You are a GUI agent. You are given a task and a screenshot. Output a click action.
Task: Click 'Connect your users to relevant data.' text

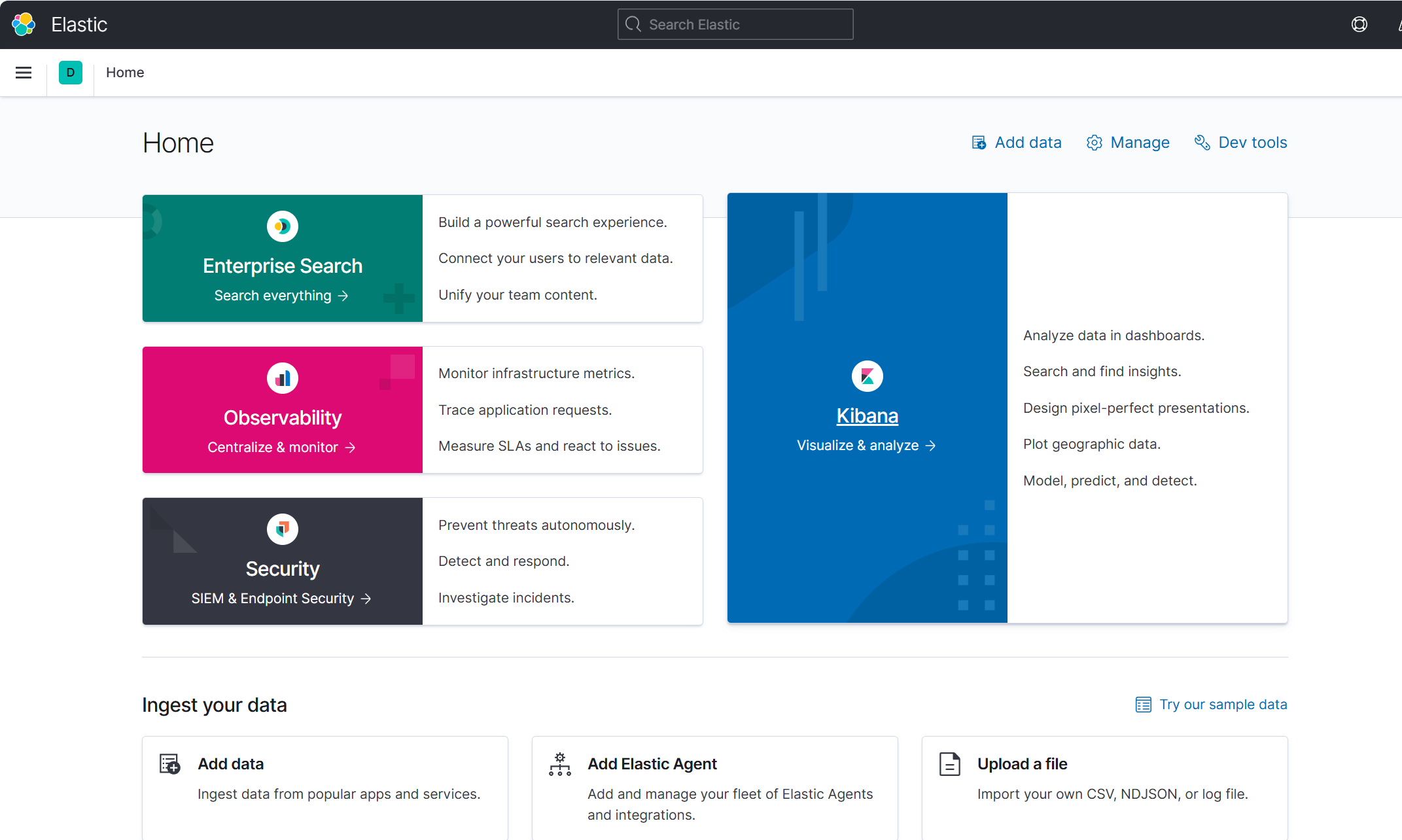pyautogui.click(x=555, y=258)
